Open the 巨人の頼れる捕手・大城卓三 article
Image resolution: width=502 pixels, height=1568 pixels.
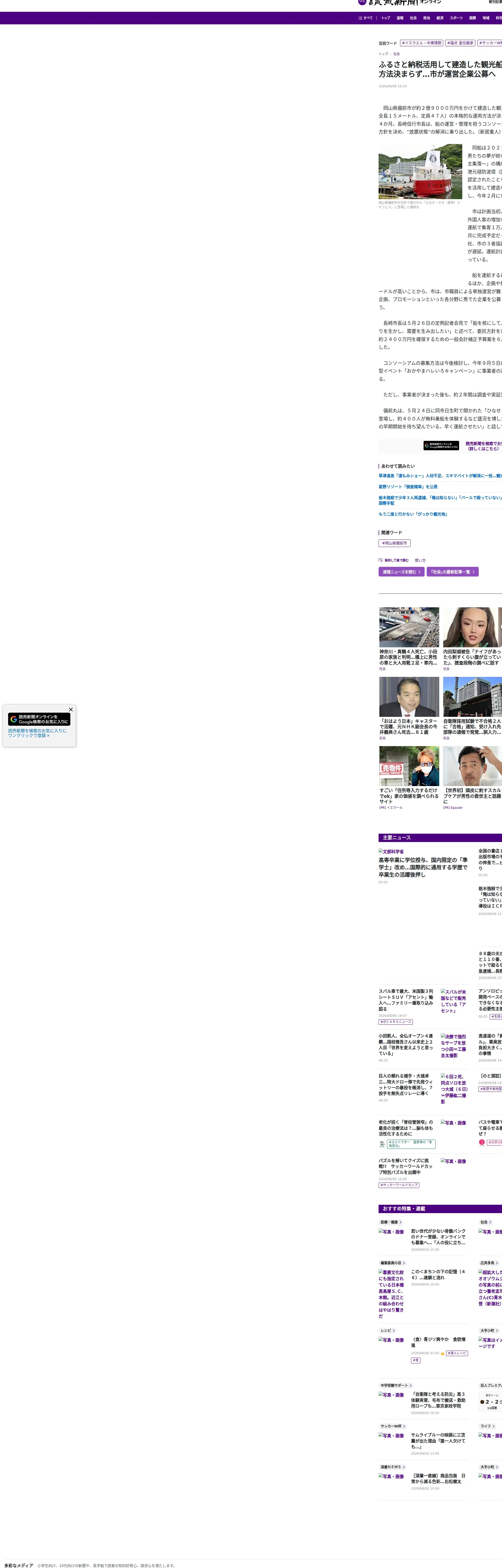pyautogui.click(x=406, y=1085)
